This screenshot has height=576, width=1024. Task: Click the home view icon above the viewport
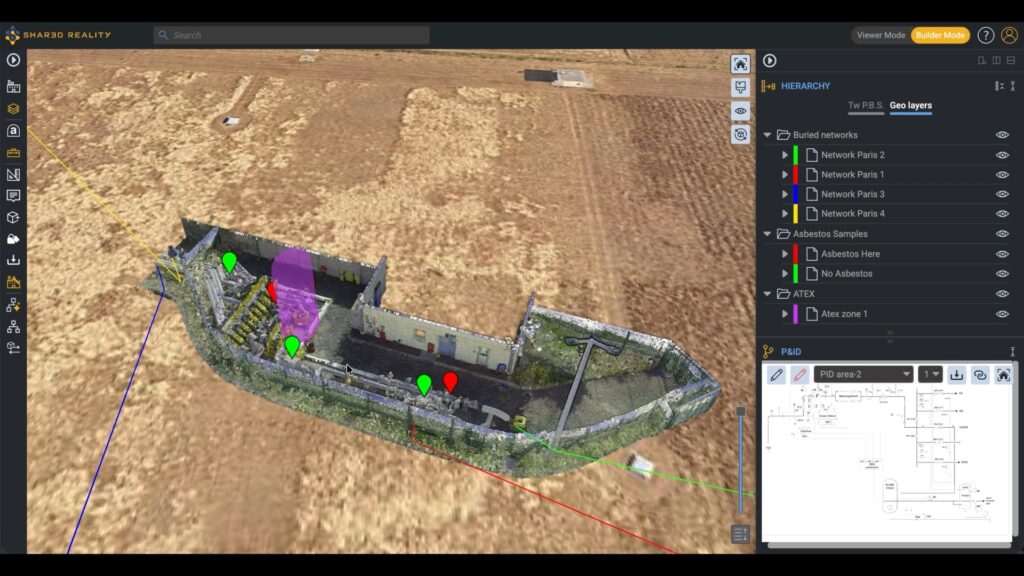739,62
